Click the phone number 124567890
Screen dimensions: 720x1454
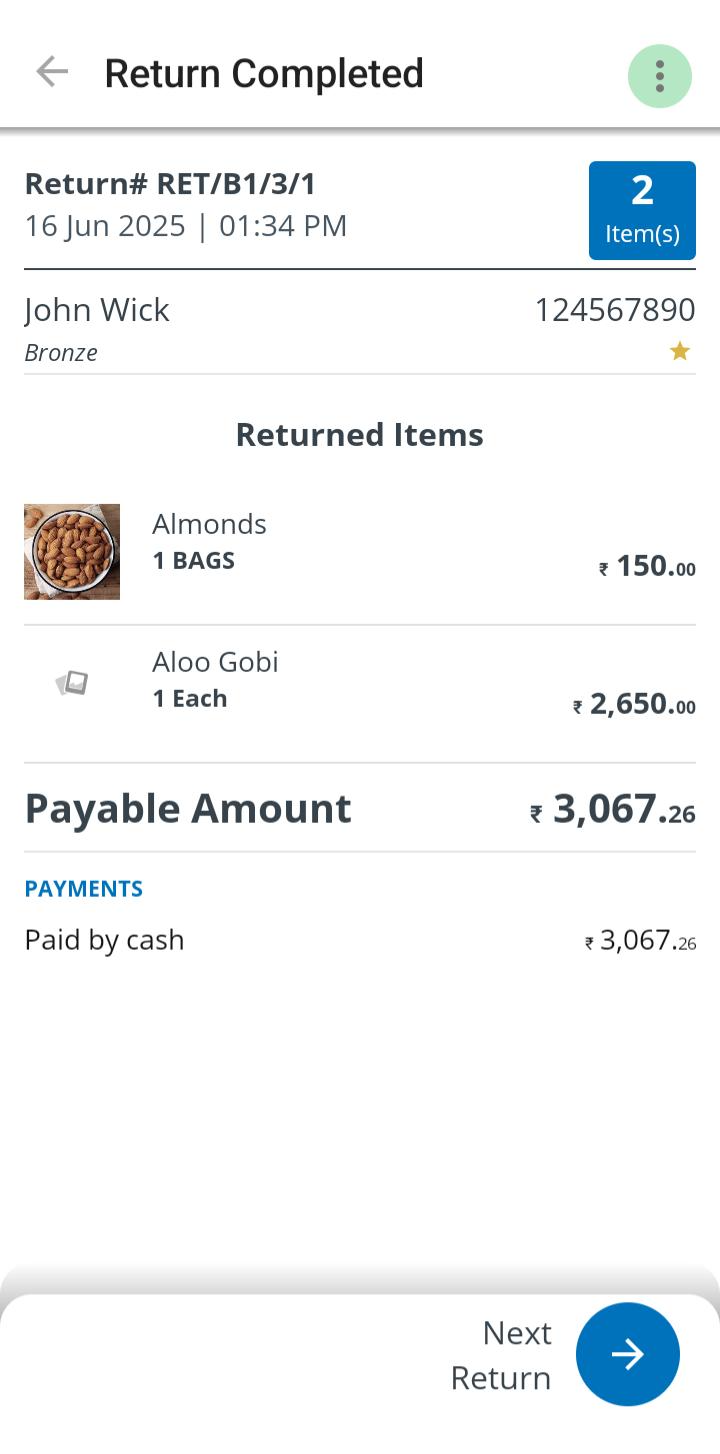(x=615, y=310)
